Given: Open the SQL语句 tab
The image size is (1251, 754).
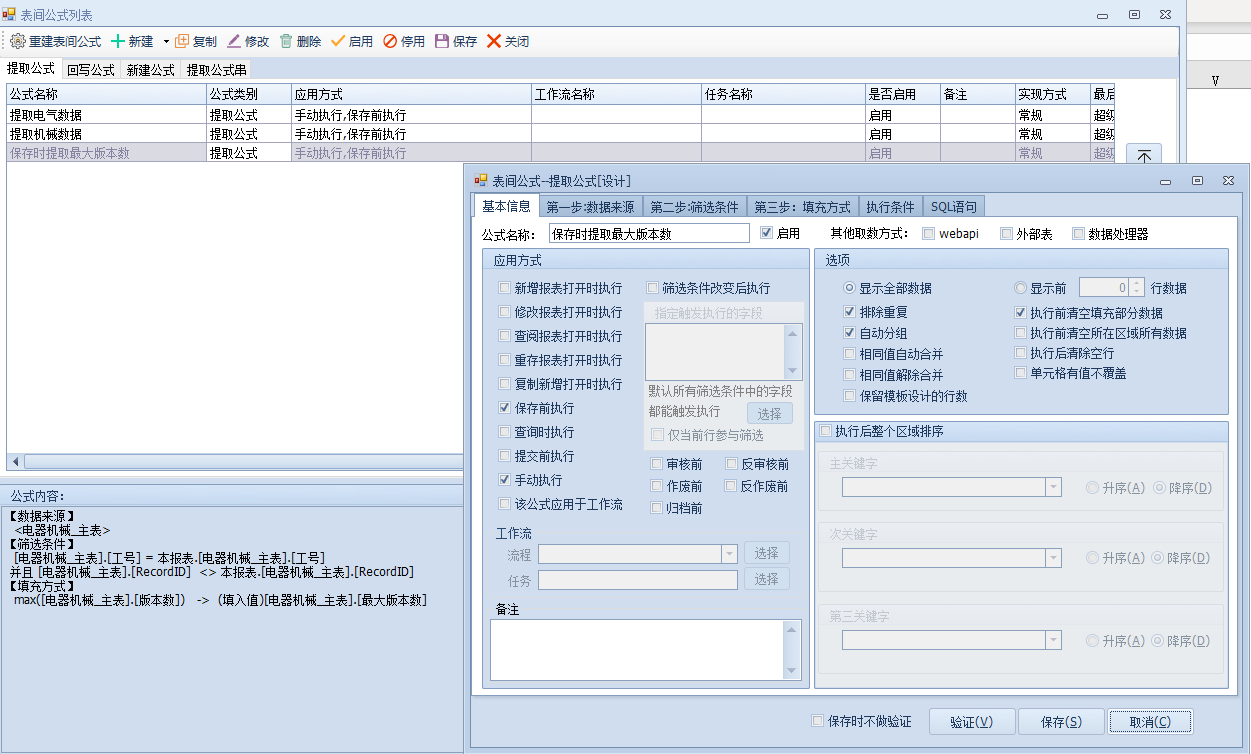Looking at the screenshot, I should (x=954, y=207).
